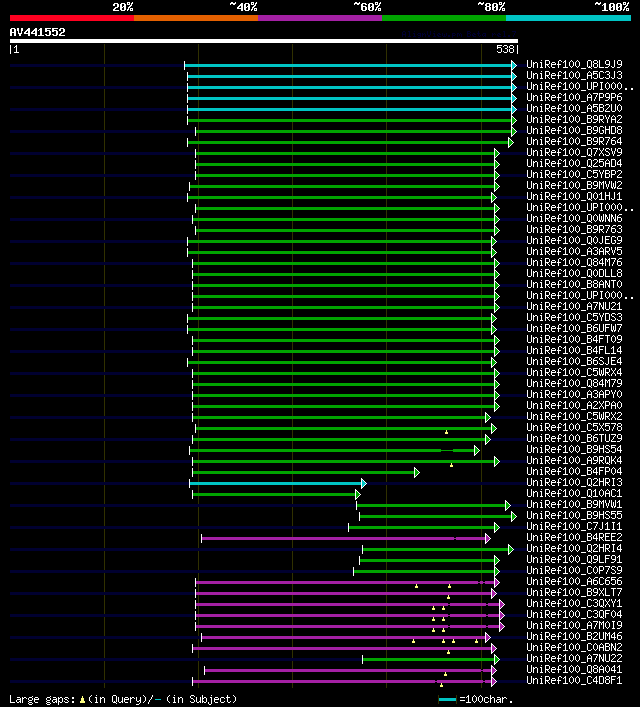Select the UniRef100_Q2HRI4 label
Viewport: 640px width, 707px height.
[574, 548]
